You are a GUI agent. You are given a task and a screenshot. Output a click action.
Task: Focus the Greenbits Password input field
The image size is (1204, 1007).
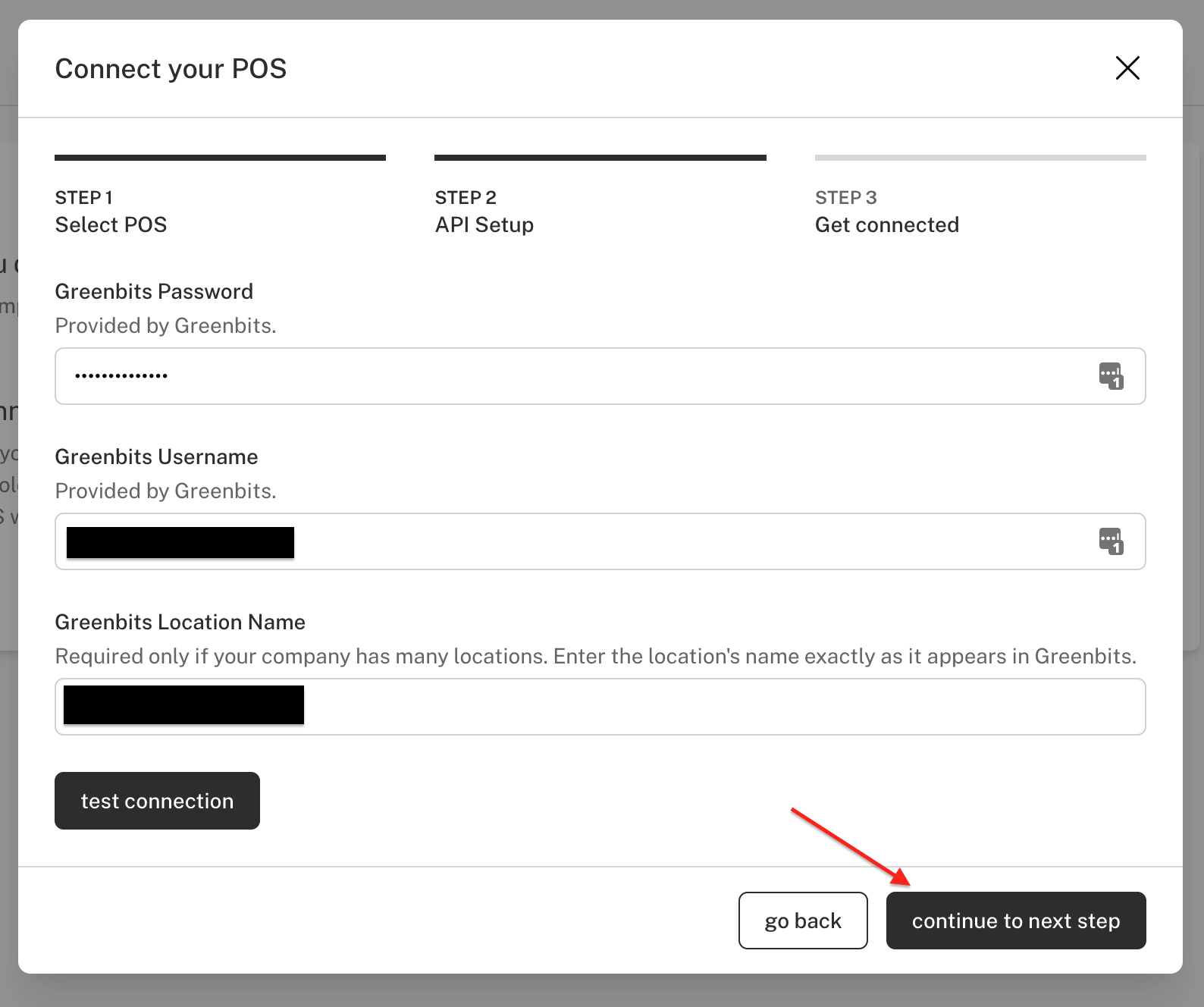click(600, 376)
